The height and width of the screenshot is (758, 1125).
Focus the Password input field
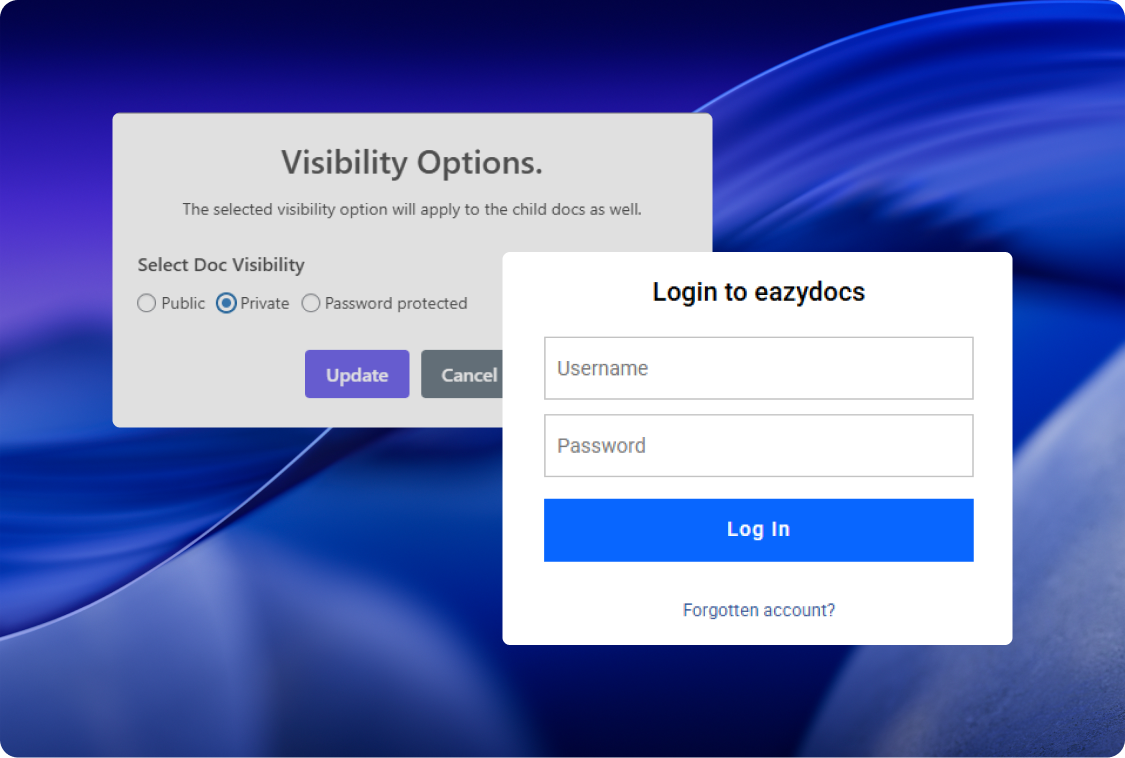(x=758, y=446)
